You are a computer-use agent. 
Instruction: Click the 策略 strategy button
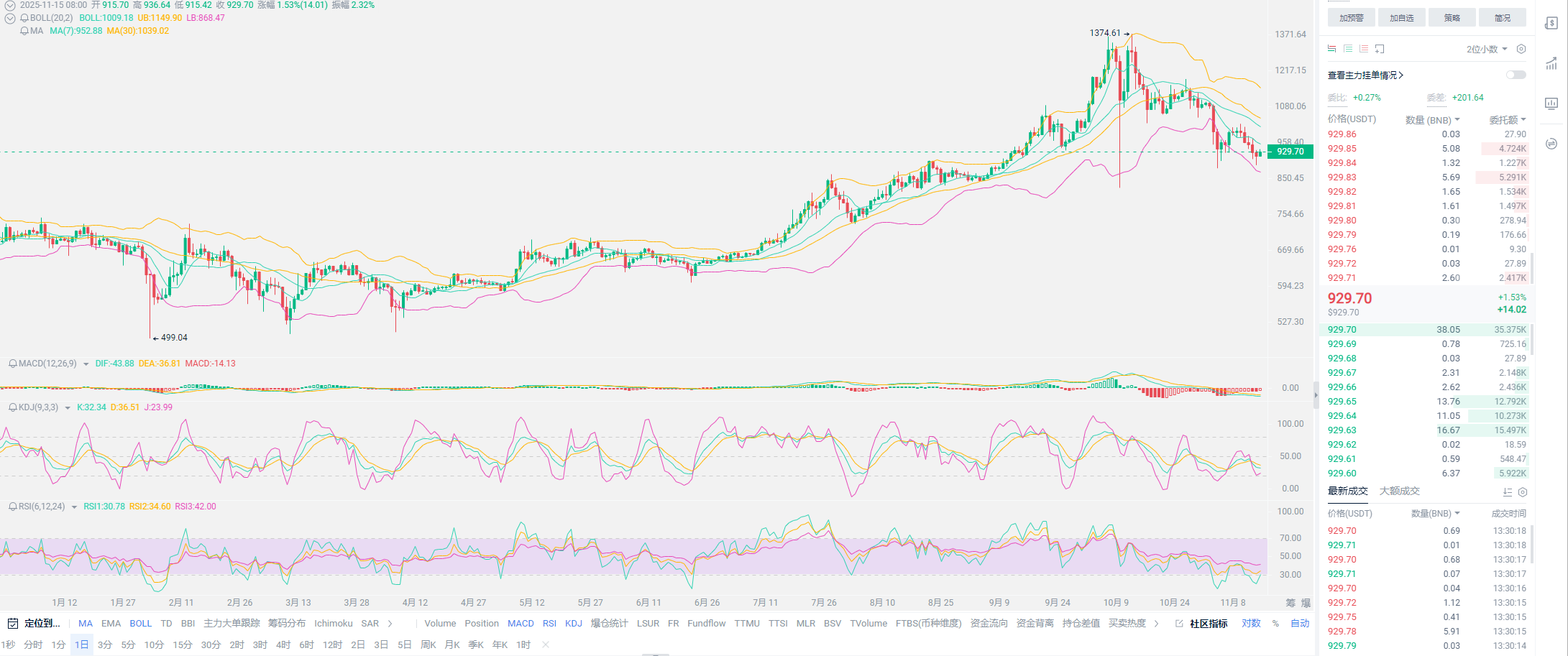point(1452,18)
